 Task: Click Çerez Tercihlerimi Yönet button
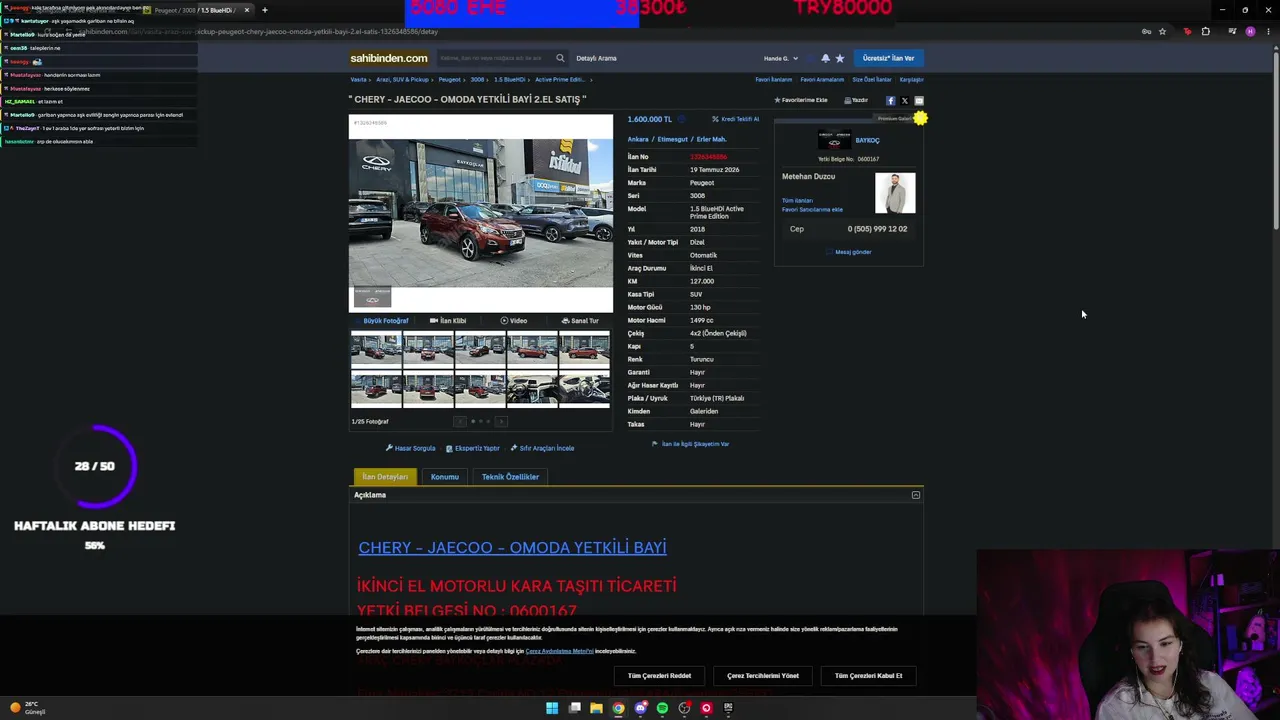pyautogui.click(x=763, y=676)
